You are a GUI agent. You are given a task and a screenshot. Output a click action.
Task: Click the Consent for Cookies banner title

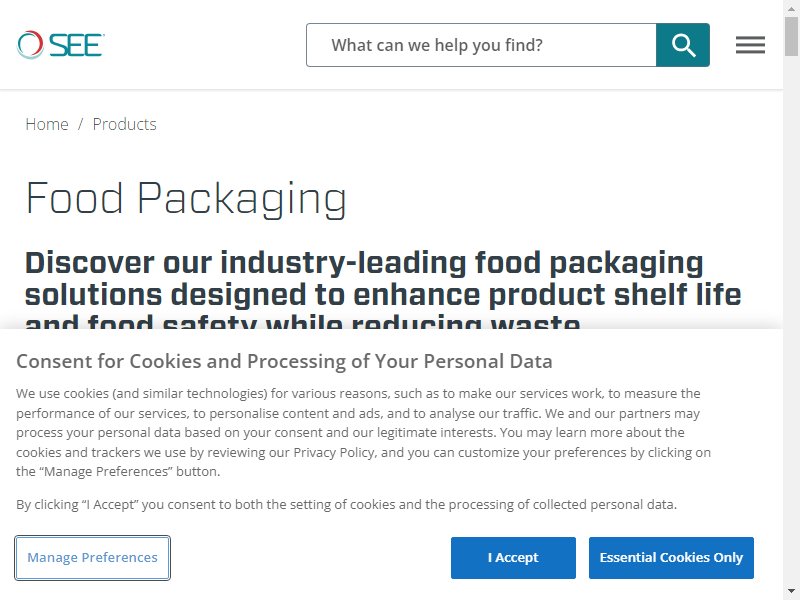click(284, 361)
